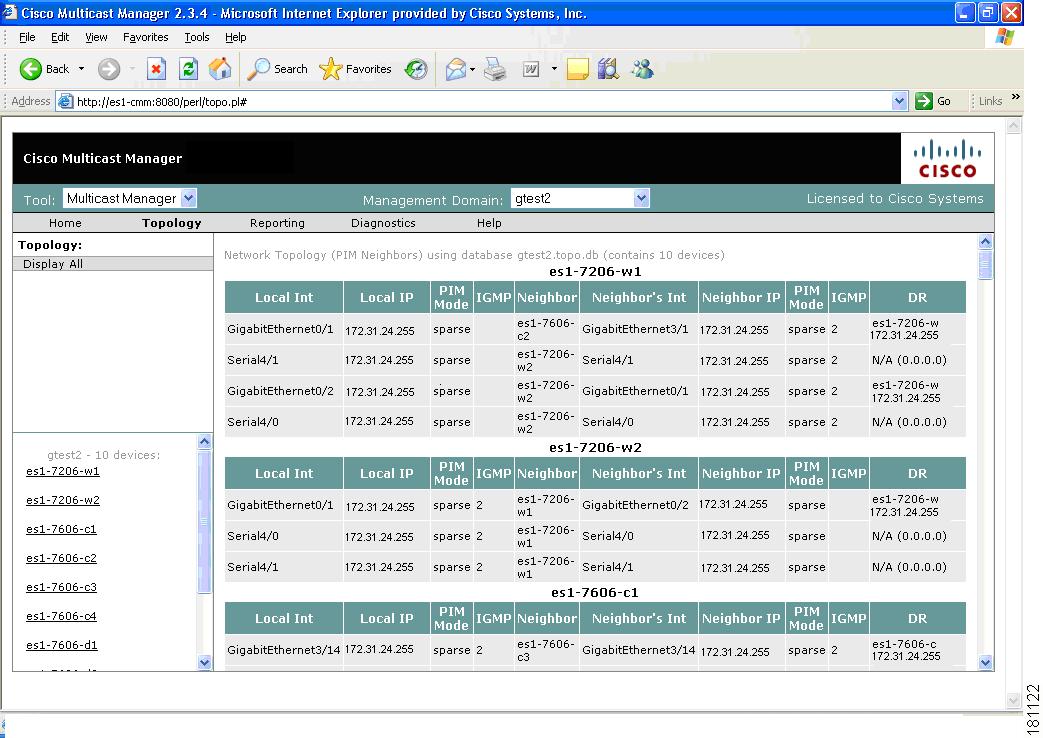Open device link es1-7606-c2
This screenshot has width=1043, height=738.
click(61, 558)
